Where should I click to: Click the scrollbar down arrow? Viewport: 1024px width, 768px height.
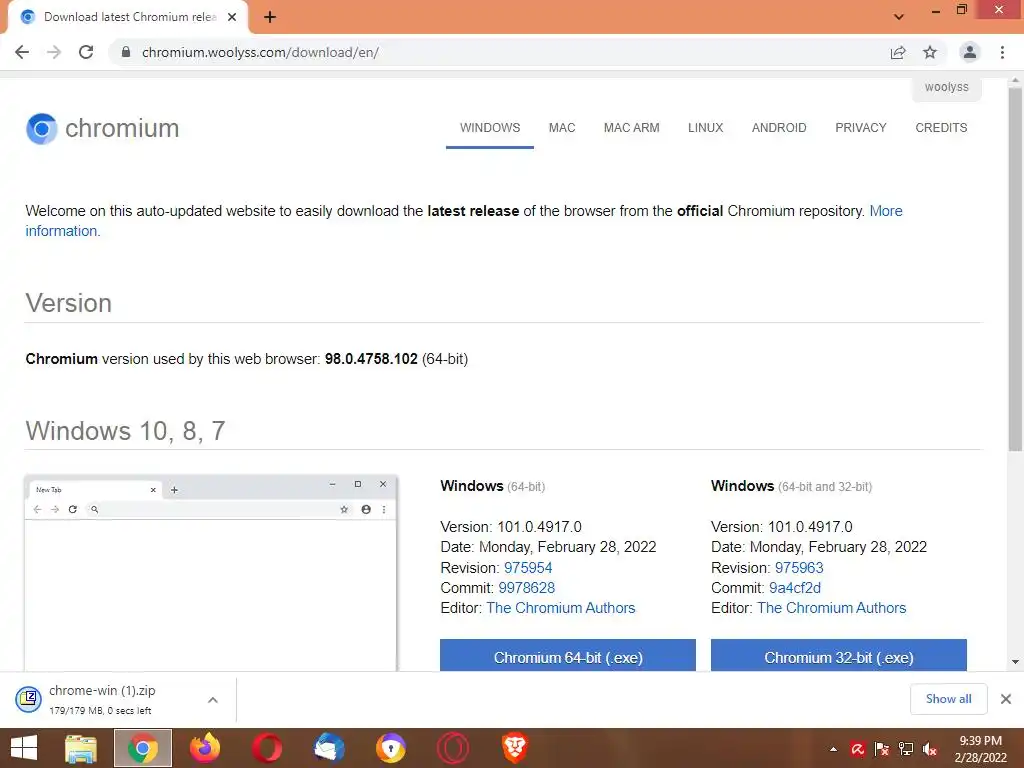[1015, 662]
